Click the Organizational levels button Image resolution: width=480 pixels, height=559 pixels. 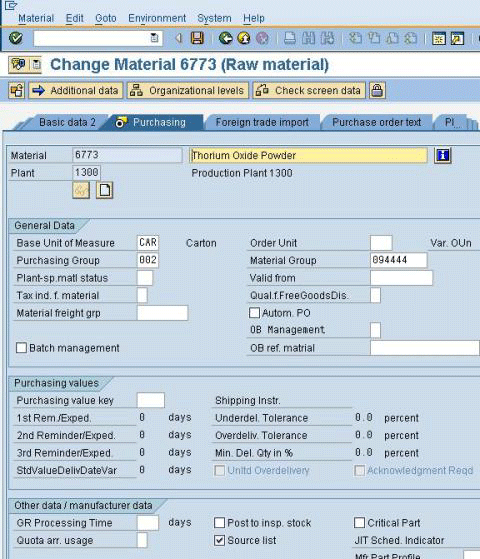(x=188, y=91)
